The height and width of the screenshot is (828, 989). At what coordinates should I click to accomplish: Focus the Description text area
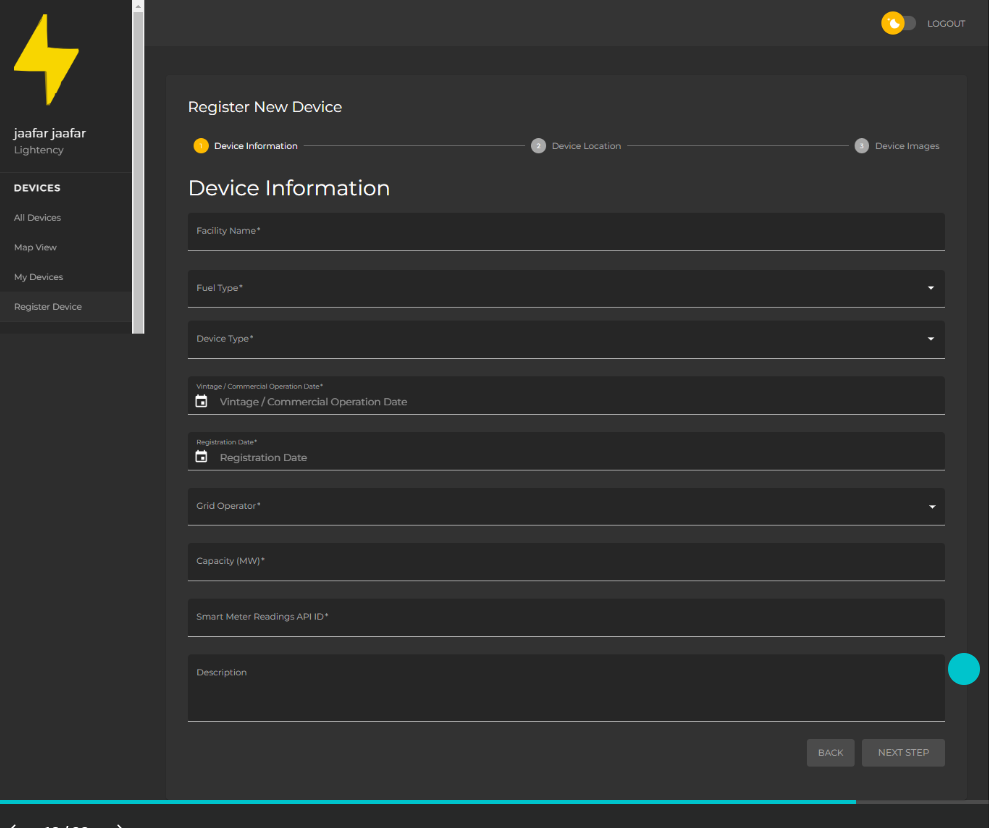[x=566, y=687]
